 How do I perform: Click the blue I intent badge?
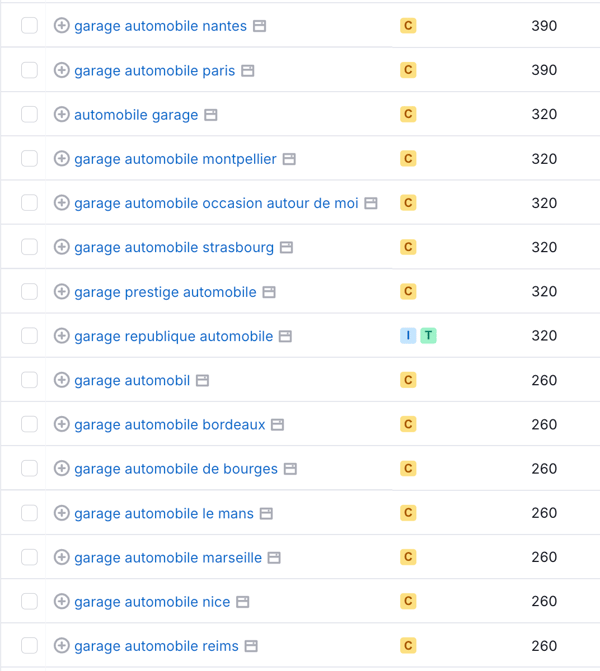pyautogui.click(x=408, y=336)
